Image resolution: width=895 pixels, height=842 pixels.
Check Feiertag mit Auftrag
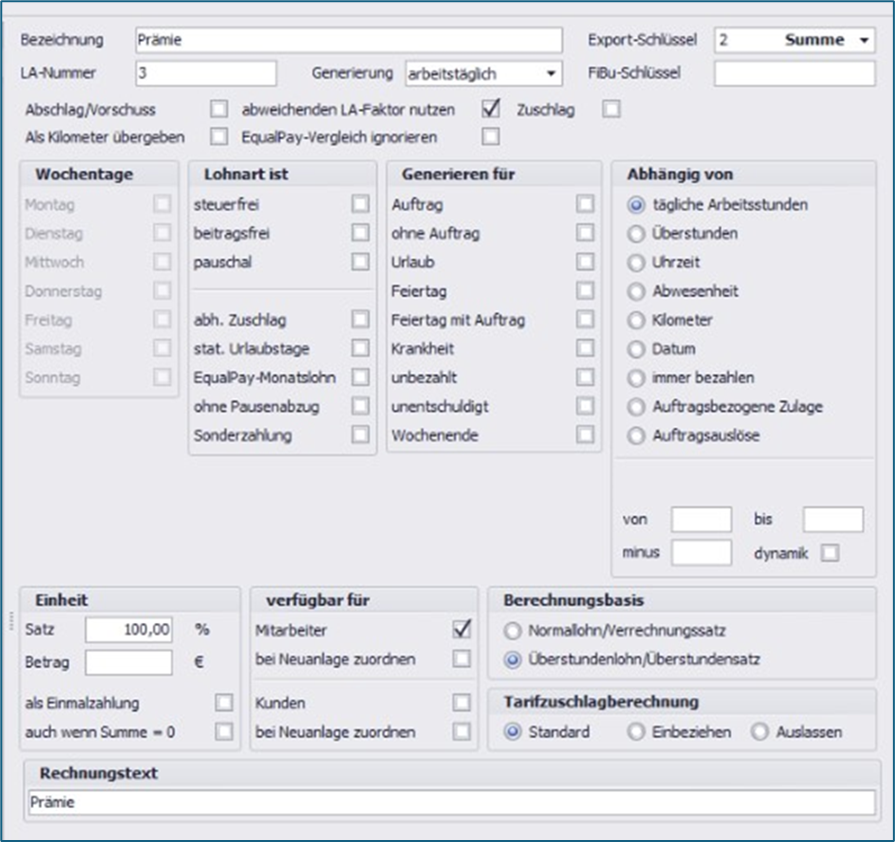coord(585,319)
